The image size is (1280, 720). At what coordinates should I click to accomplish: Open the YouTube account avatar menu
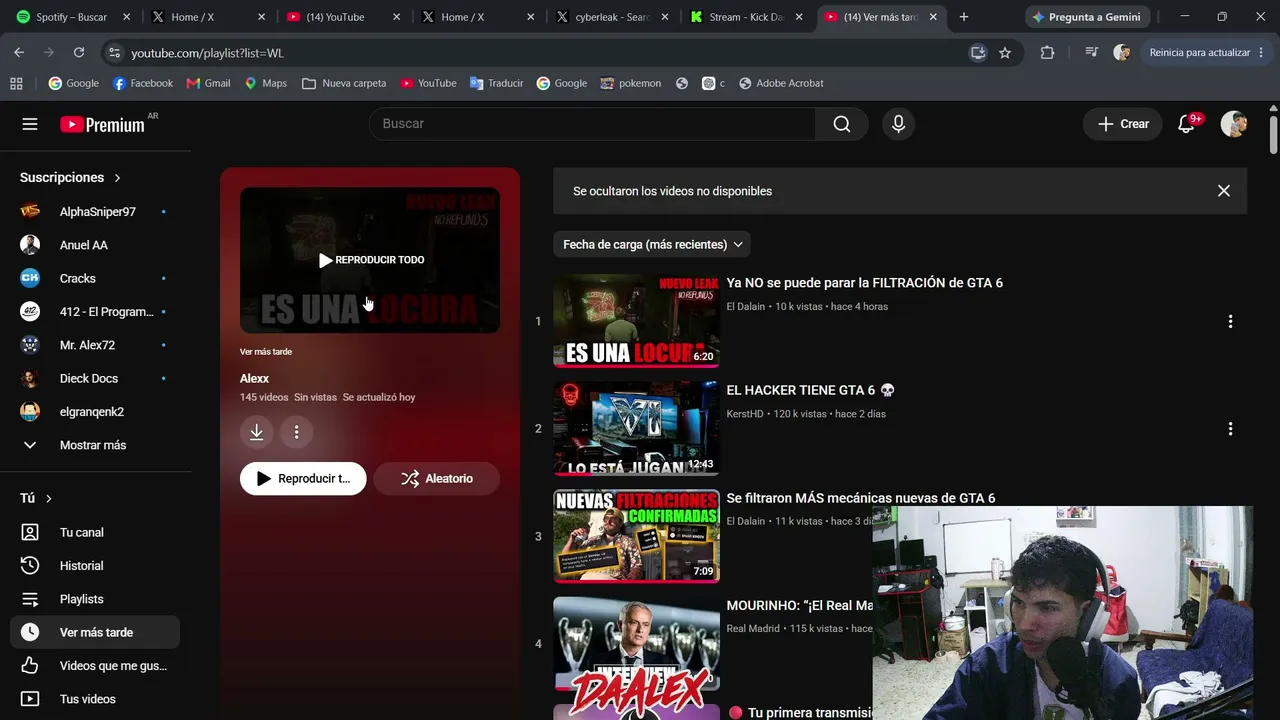tap(1234, 124)
